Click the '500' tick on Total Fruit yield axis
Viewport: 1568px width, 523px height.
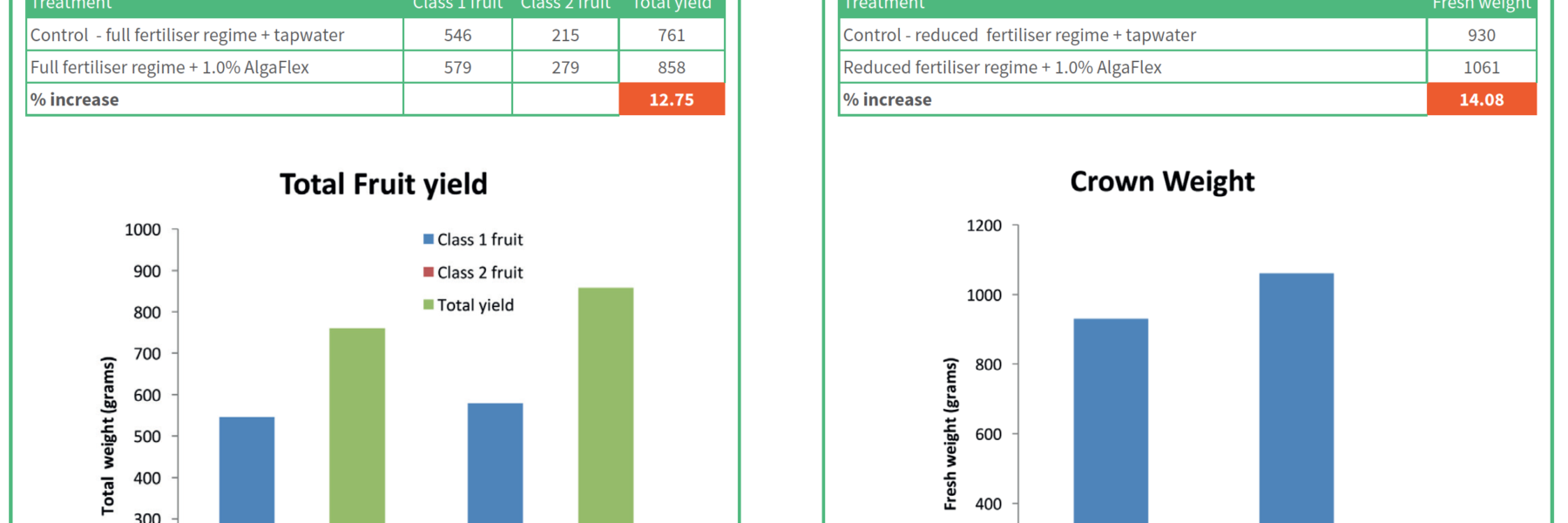(147, 437)
